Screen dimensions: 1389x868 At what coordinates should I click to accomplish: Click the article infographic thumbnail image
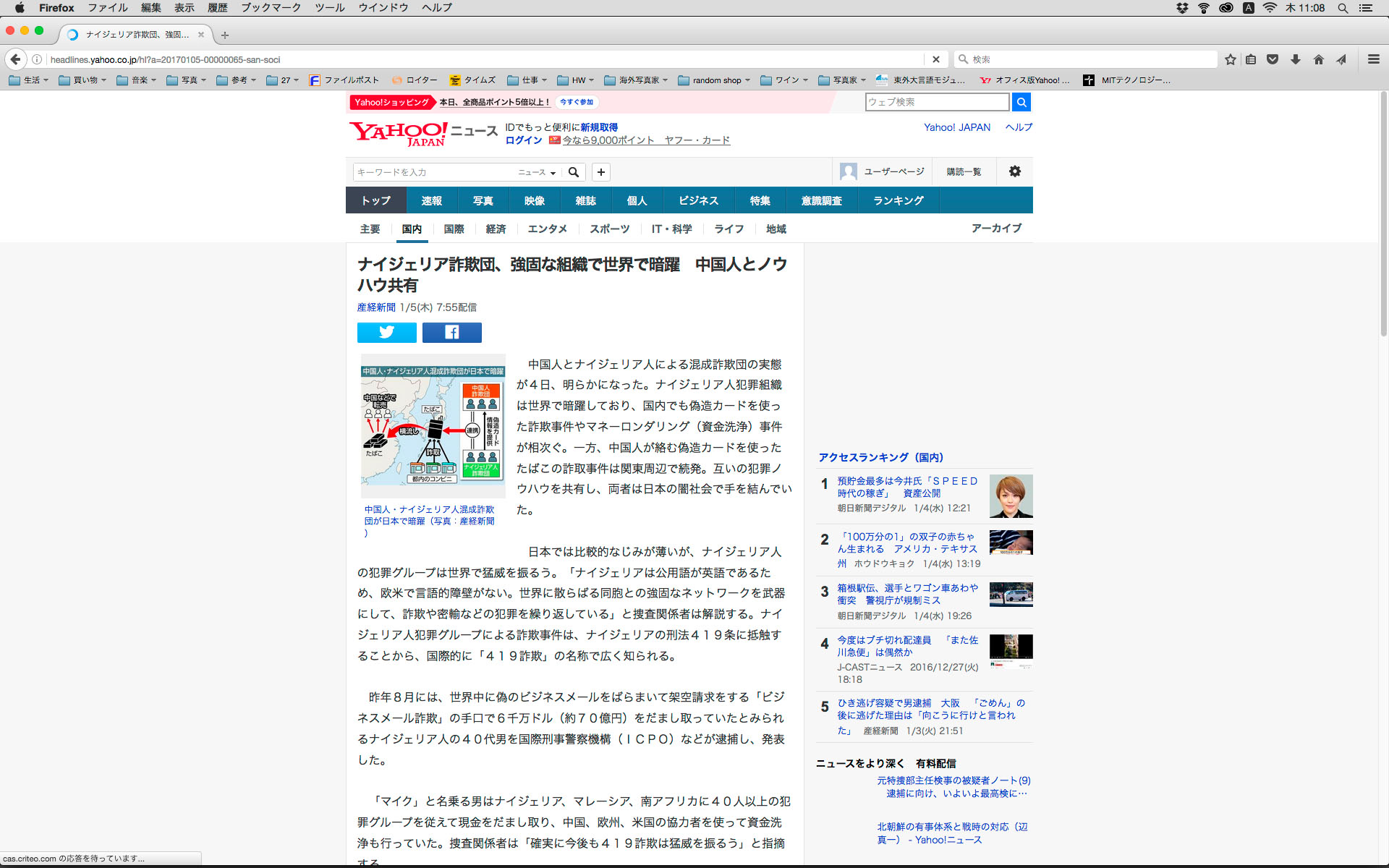(x=433, y=425)
